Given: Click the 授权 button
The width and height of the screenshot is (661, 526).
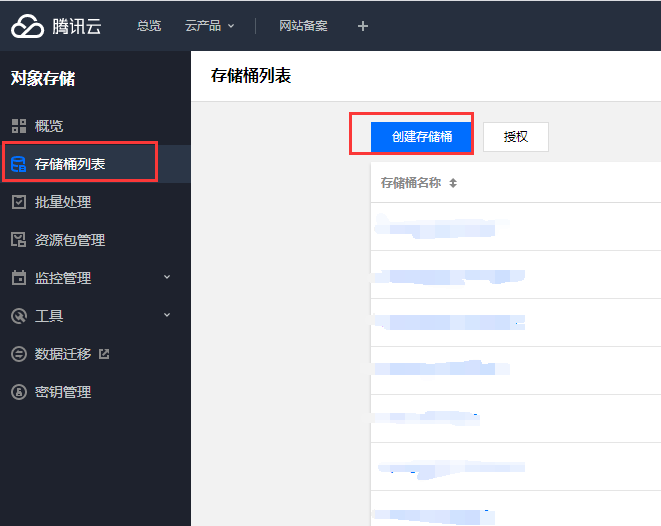Looking at the screenshot, I should click(x=516, y=137).
